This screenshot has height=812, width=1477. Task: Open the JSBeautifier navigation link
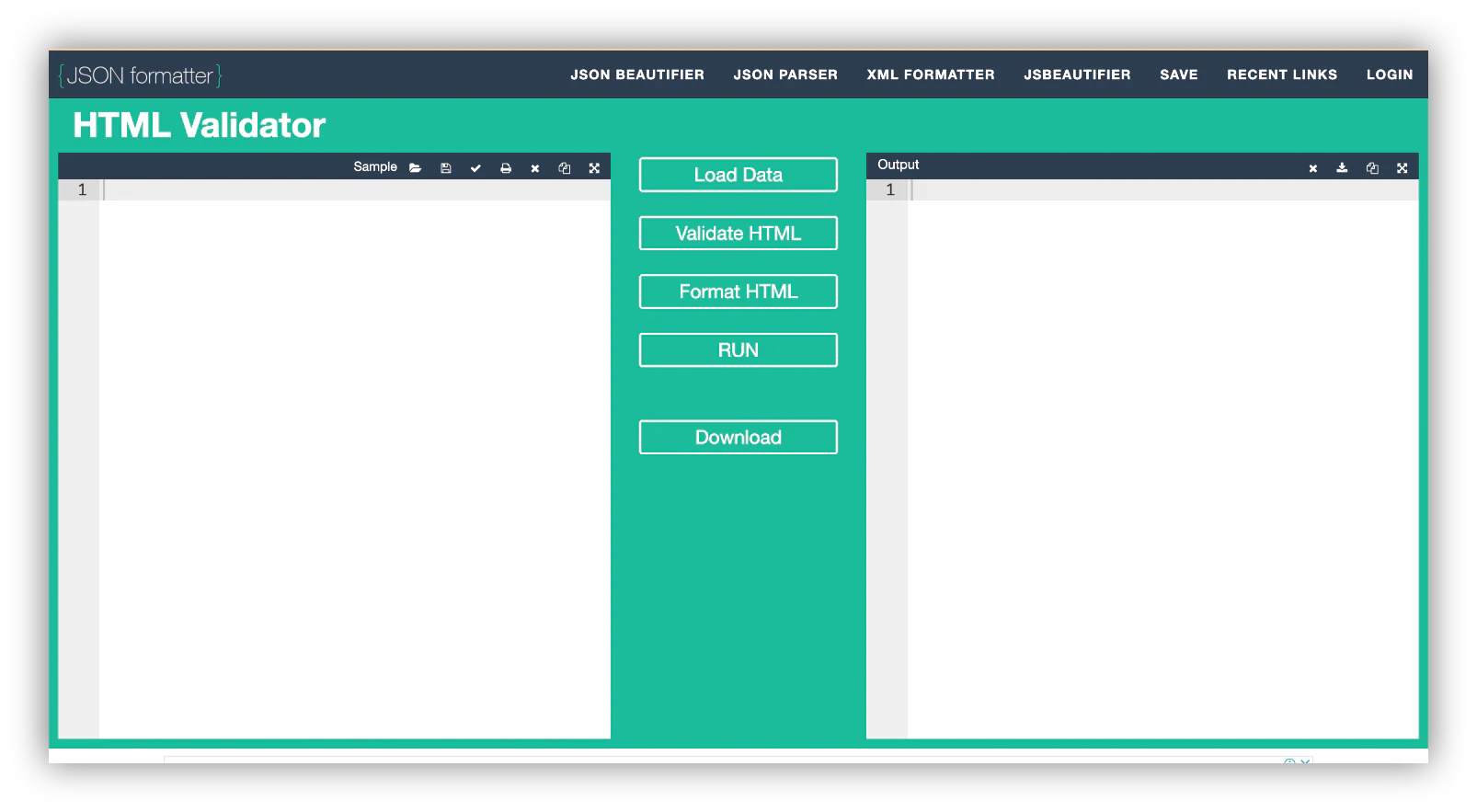coord(1077,74)
